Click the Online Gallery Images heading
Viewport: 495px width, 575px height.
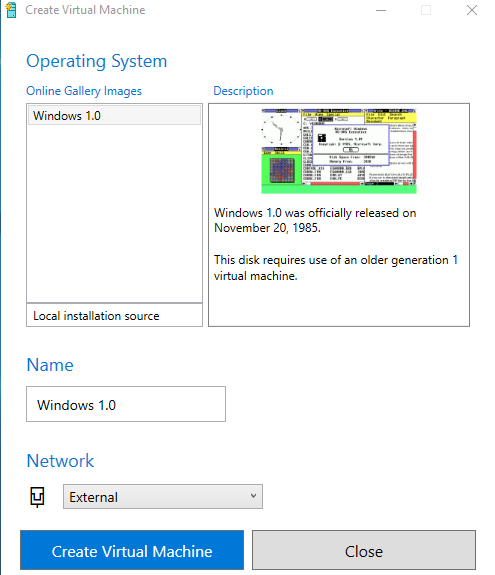point(84,91)
